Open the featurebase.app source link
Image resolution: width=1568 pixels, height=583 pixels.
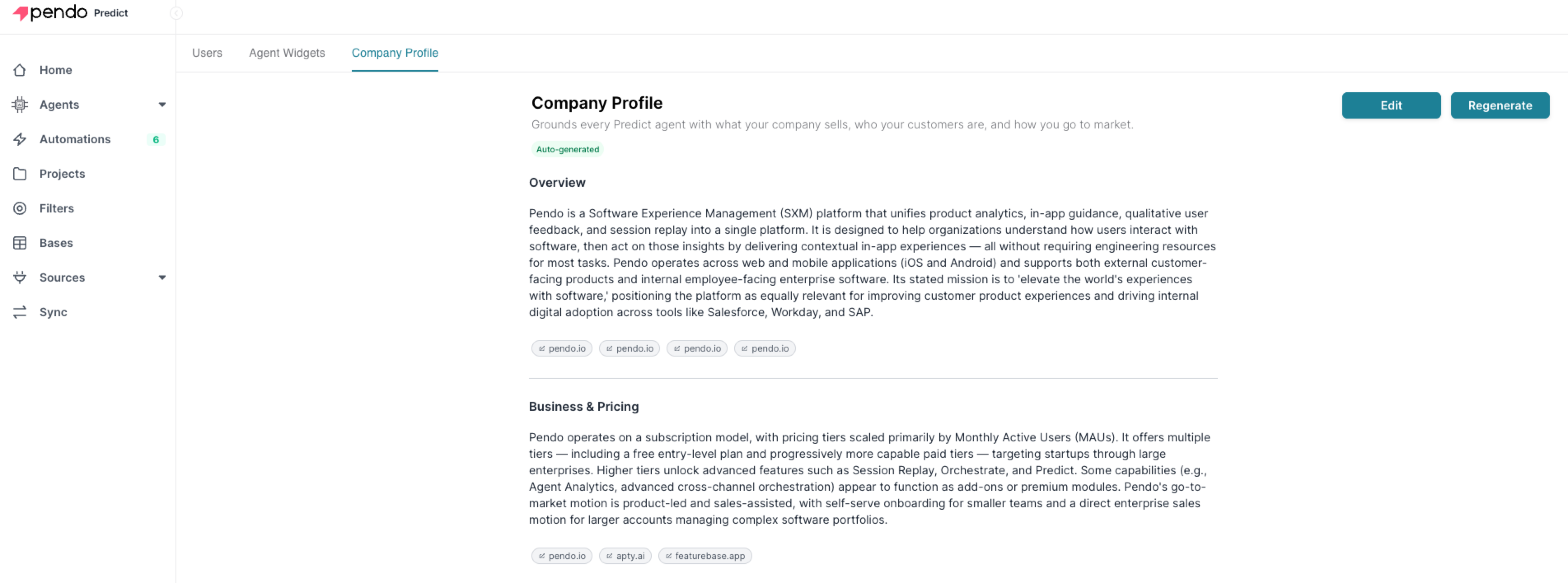[705, 555]
